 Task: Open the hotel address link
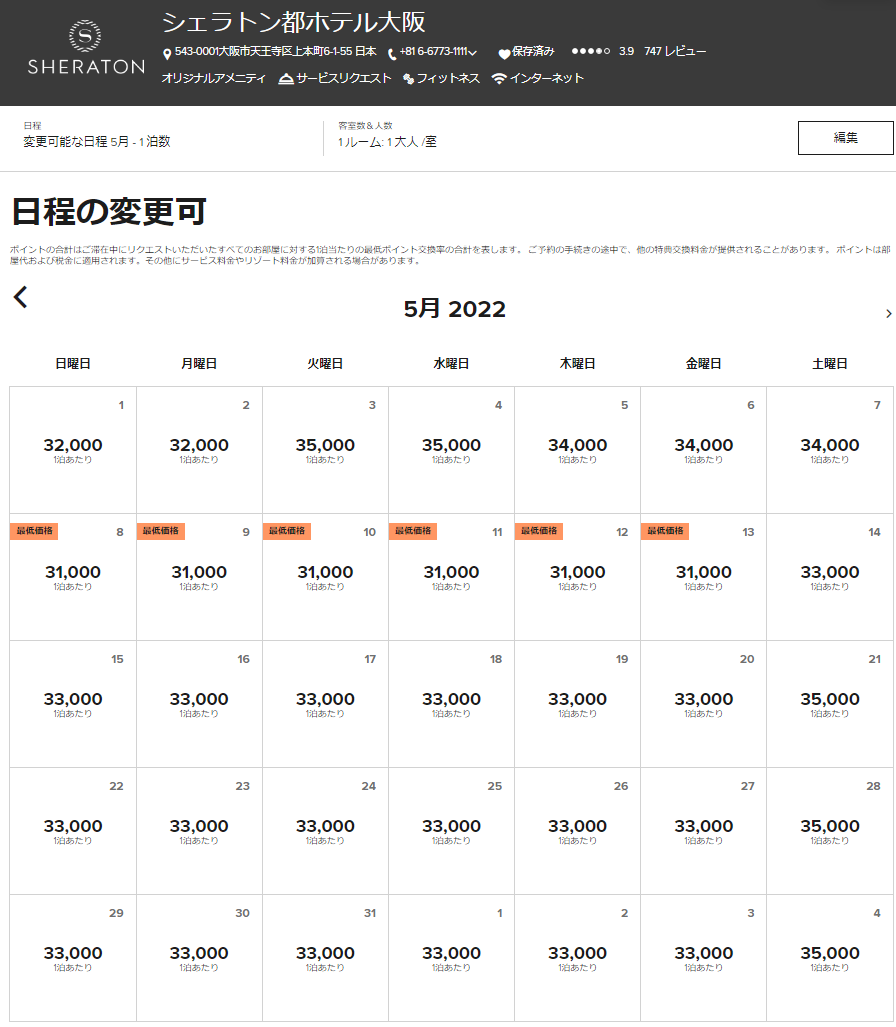[x=275, y=51]
